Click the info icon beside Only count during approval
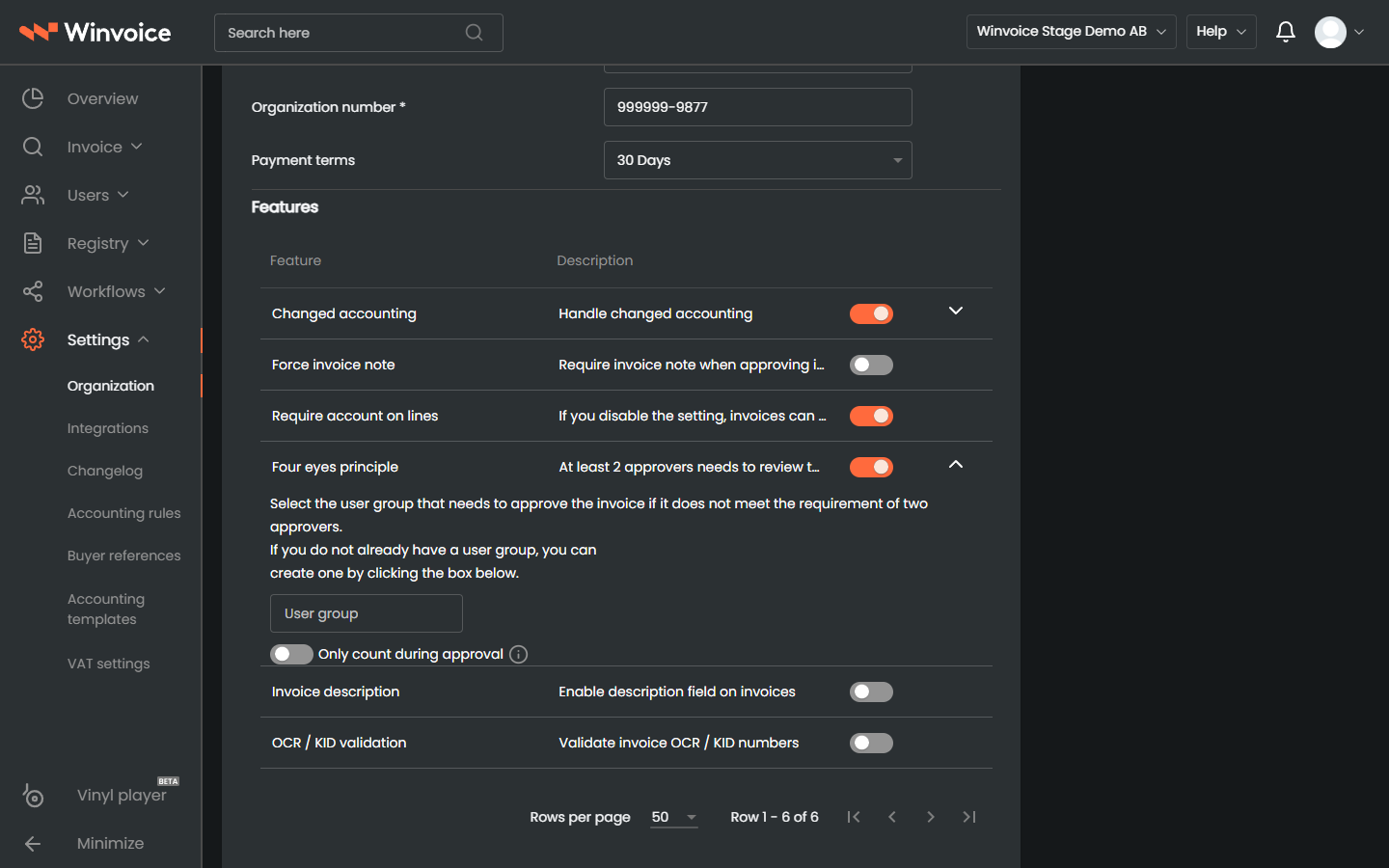The image size is (1389, 868). [518, 654]
